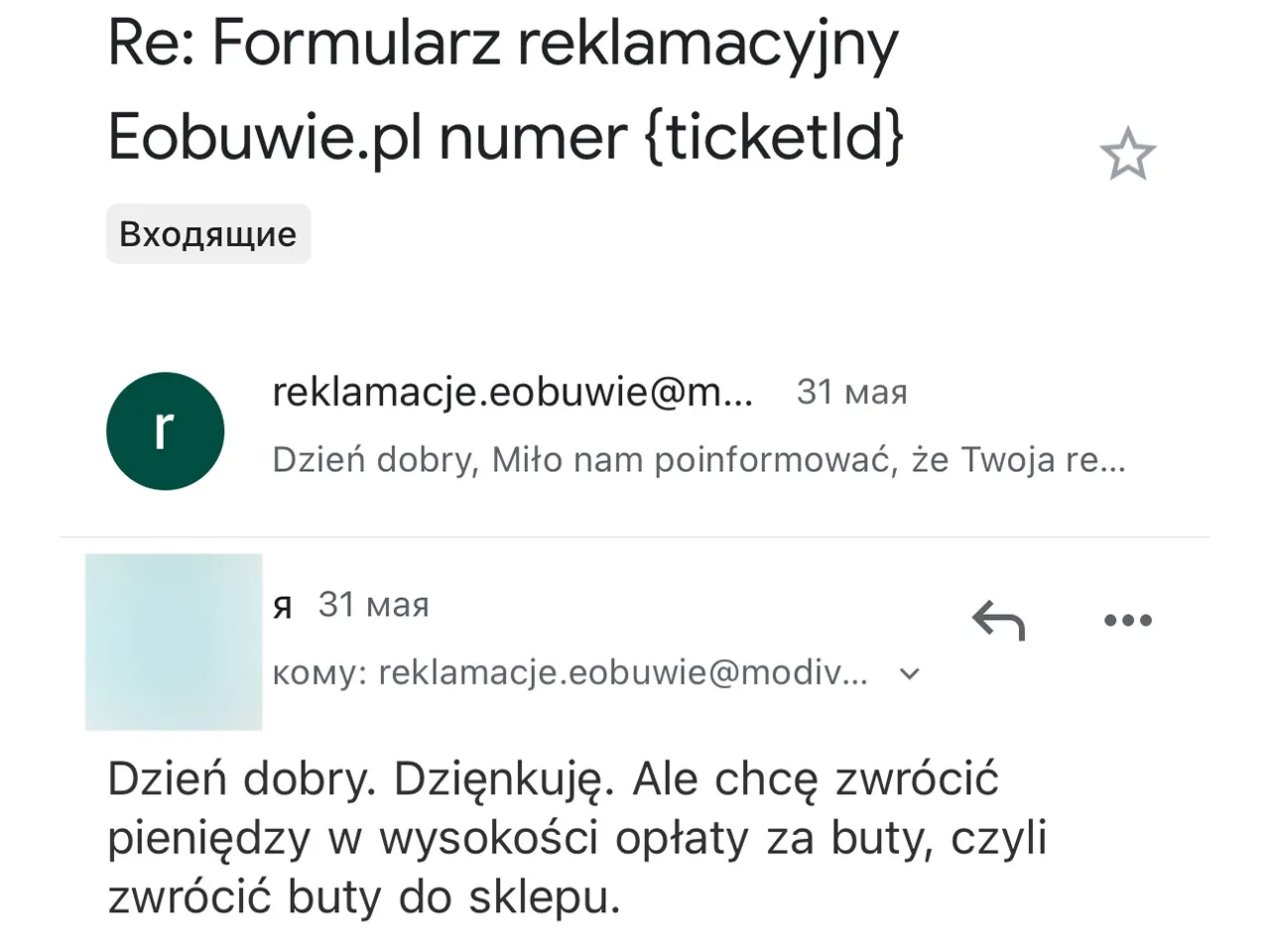Click "Re: Formularz reklamacyjny" subject line
The height and width of the screenshot is (952, 1270).
tap(502, 46)
